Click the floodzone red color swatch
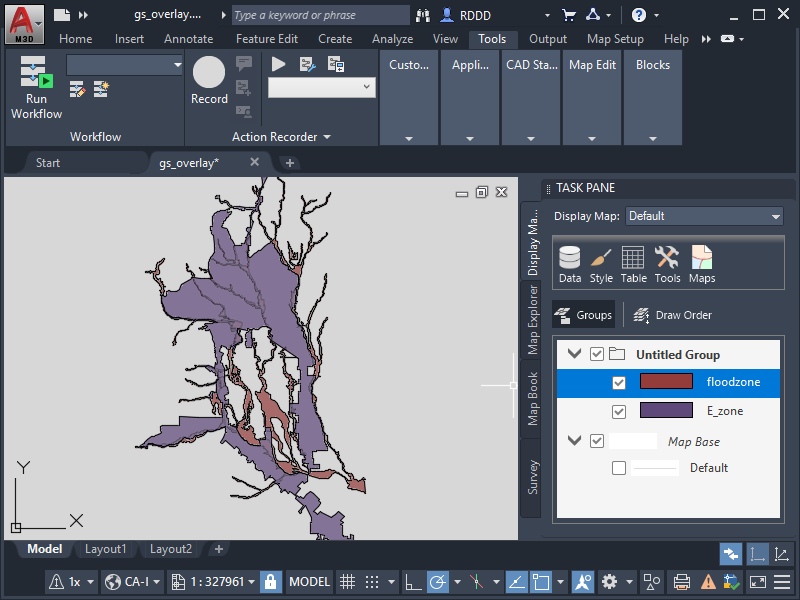800x600 pixels. point(666,382)
